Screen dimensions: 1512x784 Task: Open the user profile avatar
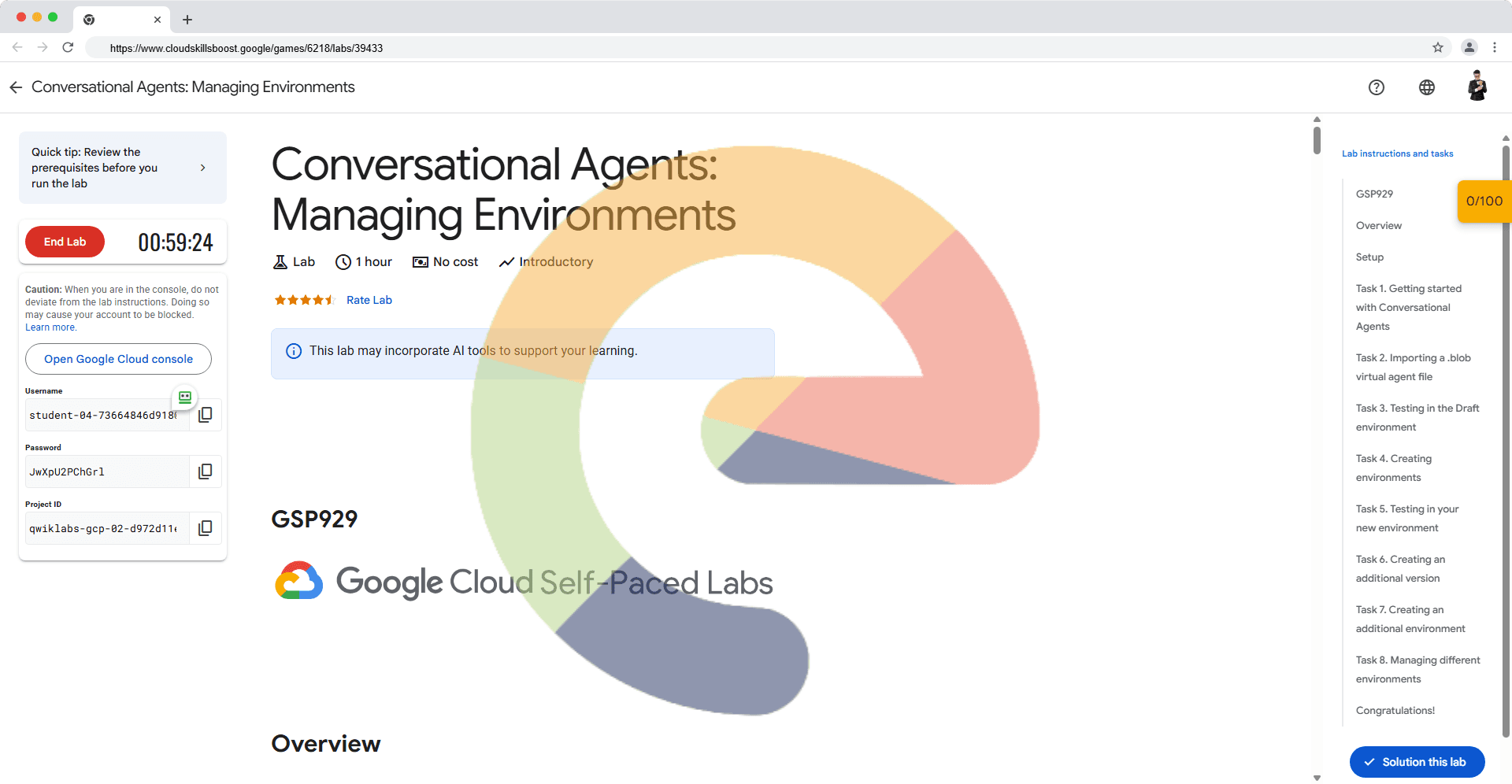pyautogui.click(x=1477, y=87)
